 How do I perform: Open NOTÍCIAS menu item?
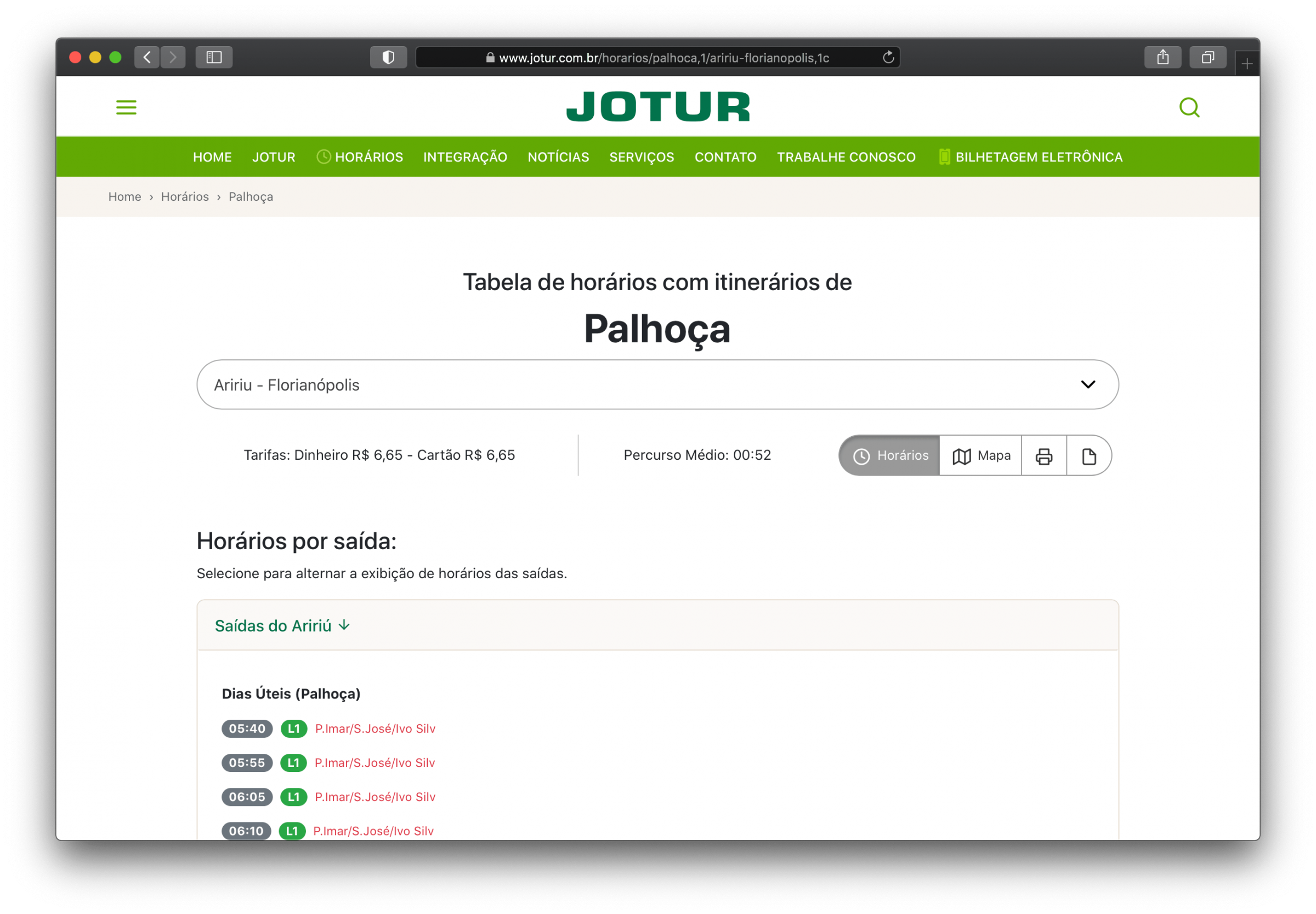click(x=558, y=157)
